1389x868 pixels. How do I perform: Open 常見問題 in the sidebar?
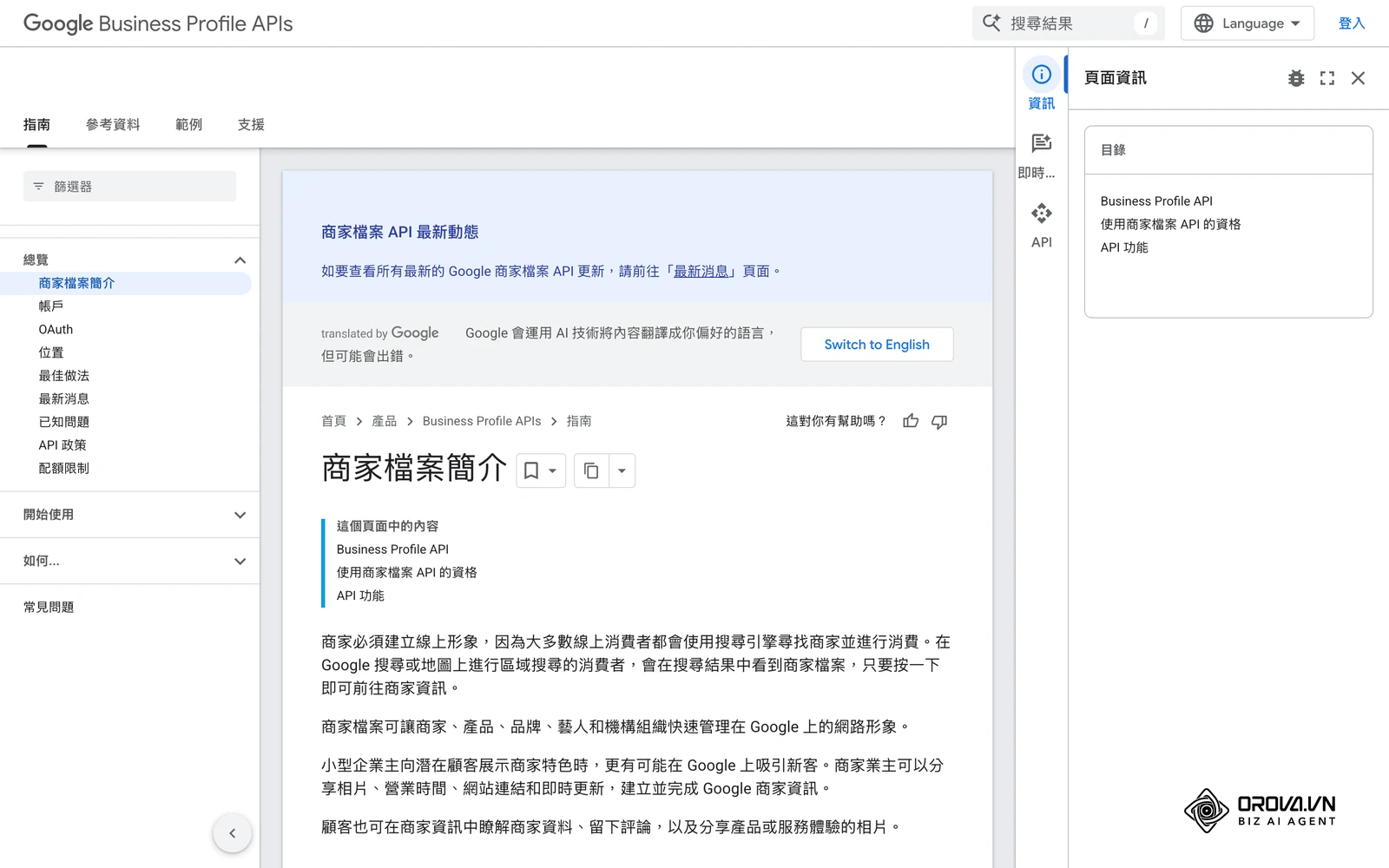point(49,608)
